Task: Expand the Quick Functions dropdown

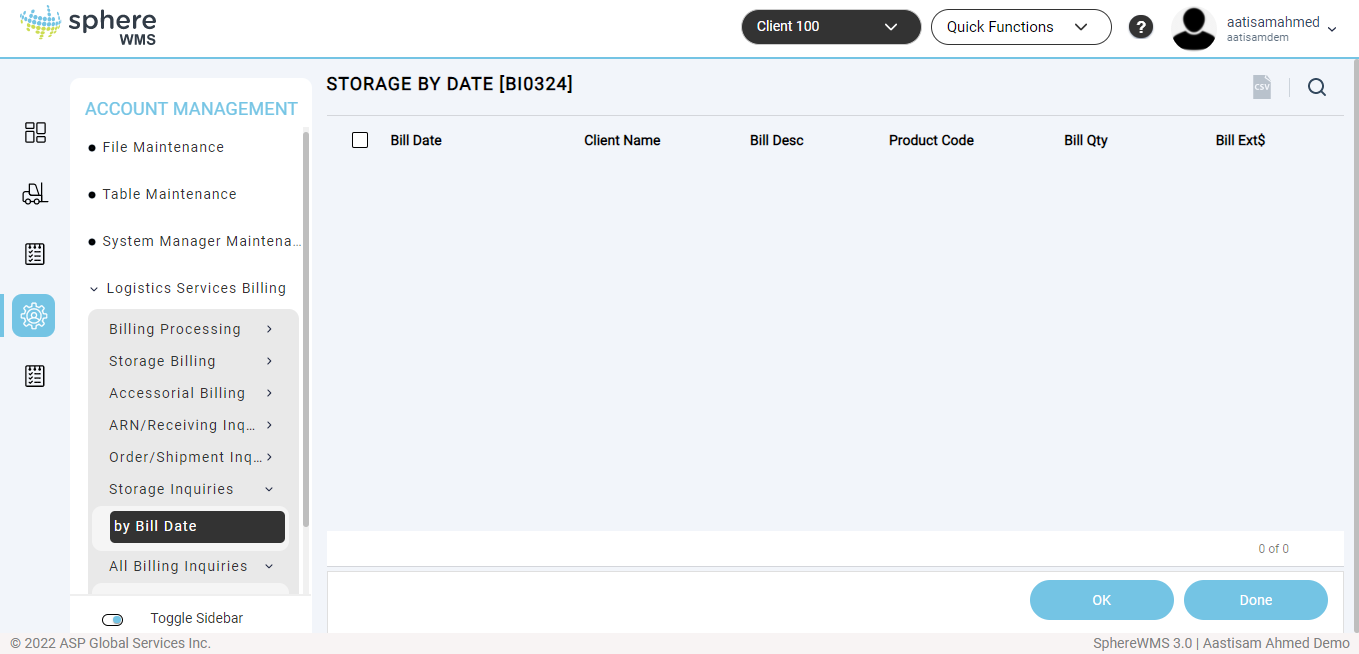Action: (x=1020, y=27)
